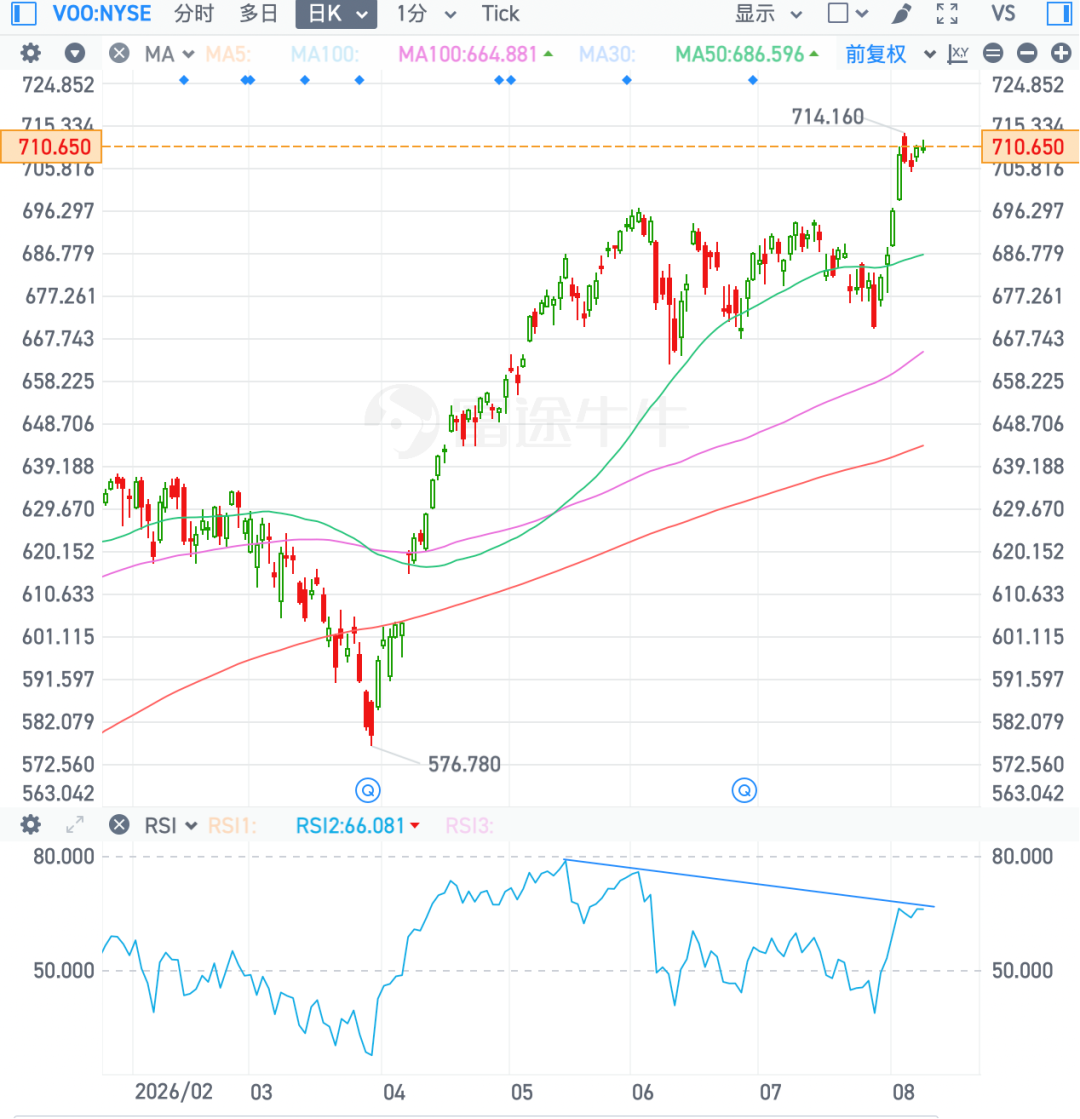The width and height of the screenshot is (1080, 1119).
Task: Click the search marker icon near April
Action: pyautogui.click(x=368, y=790)
